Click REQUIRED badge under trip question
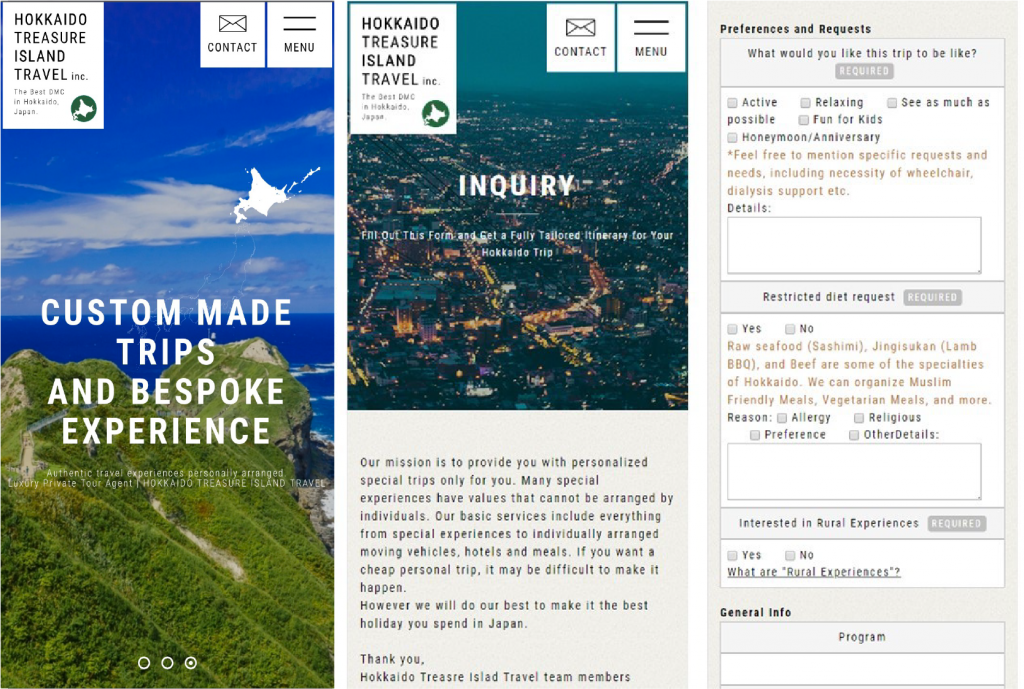 864,71
